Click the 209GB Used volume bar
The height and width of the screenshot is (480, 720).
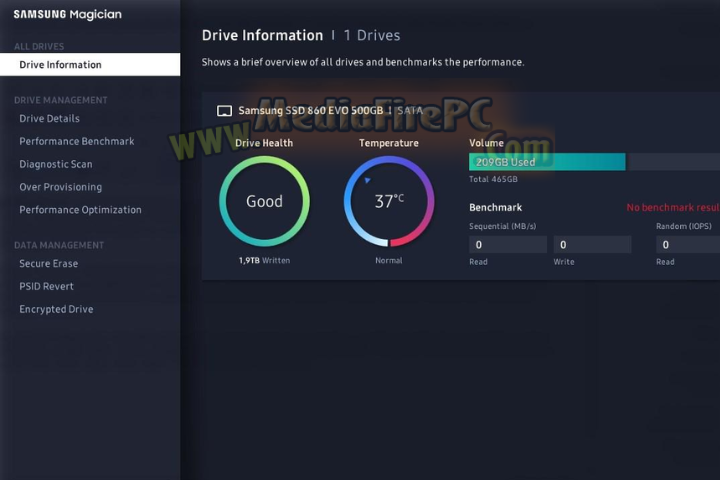coord(547,162)
